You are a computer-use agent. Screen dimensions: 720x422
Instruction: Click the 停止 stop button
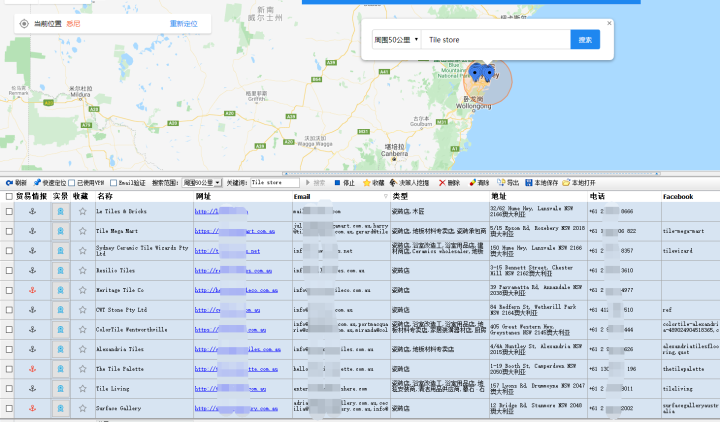click(344, 183)
